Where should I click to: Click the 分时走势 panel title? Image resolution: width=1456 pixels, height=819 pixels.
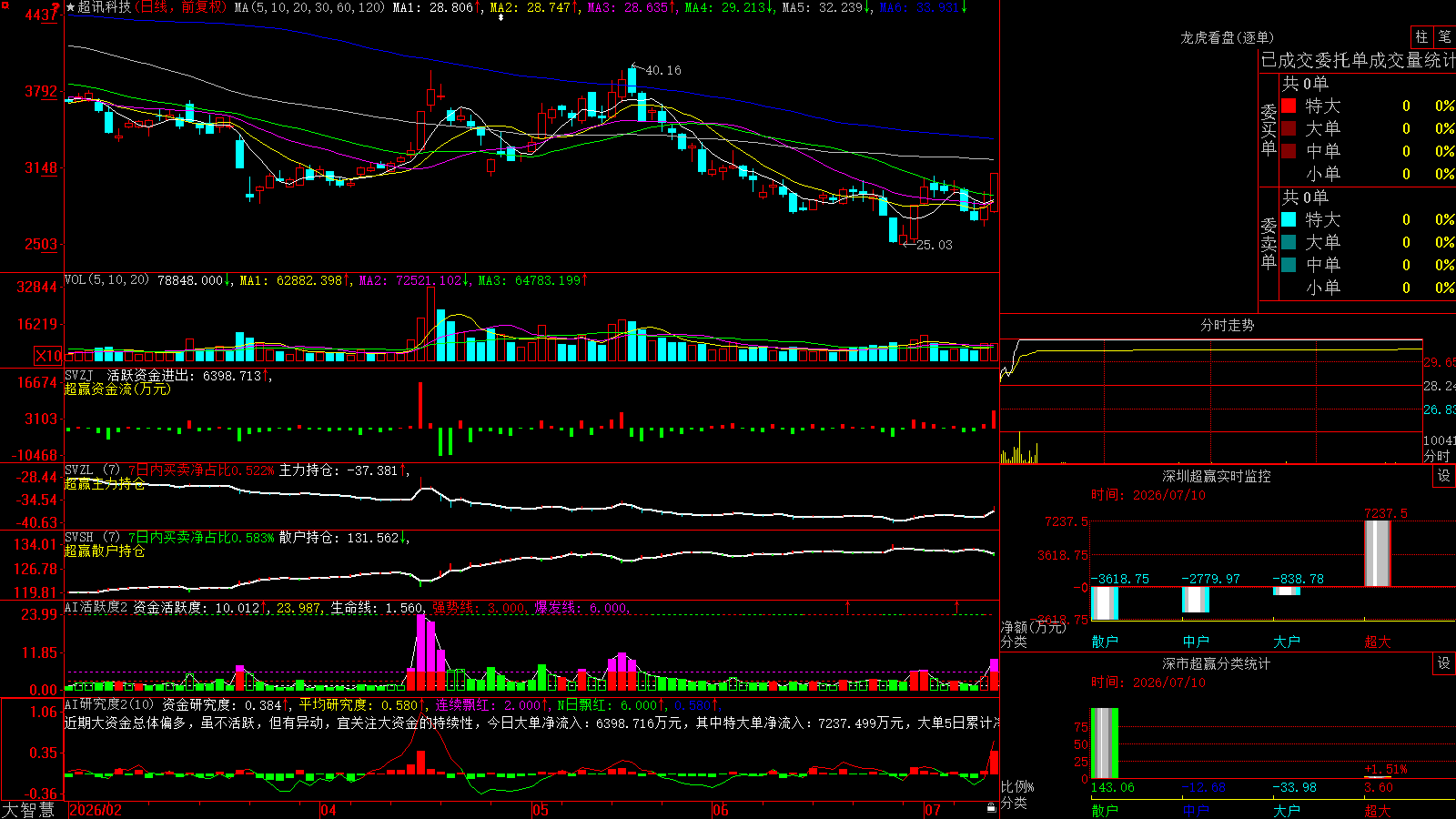click(1227, 325)
